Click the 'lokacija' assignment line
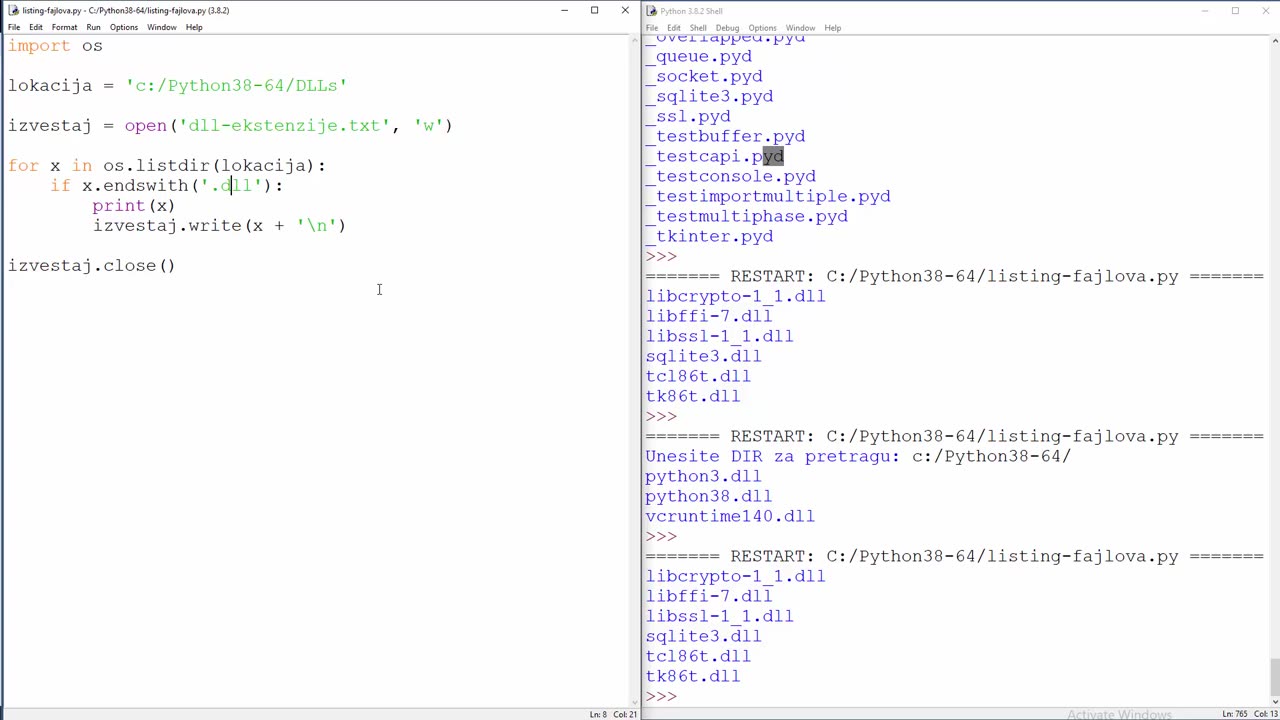 click(x=177, y=86)
